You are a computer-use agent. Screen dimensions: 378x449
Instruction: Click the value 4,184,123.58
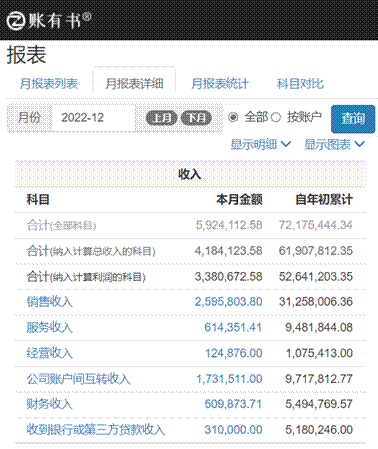coord(229,251)
